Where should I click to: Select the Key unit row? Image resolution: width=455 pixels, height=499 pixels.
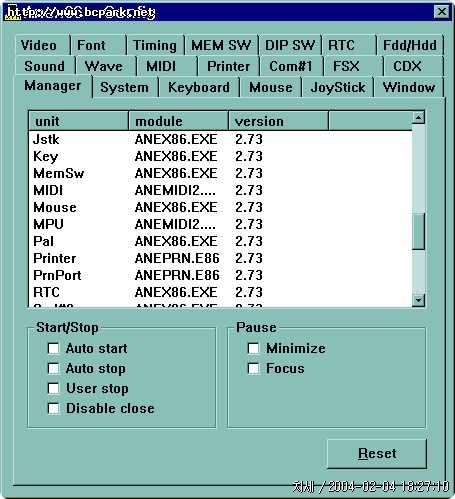pos(220,156)
